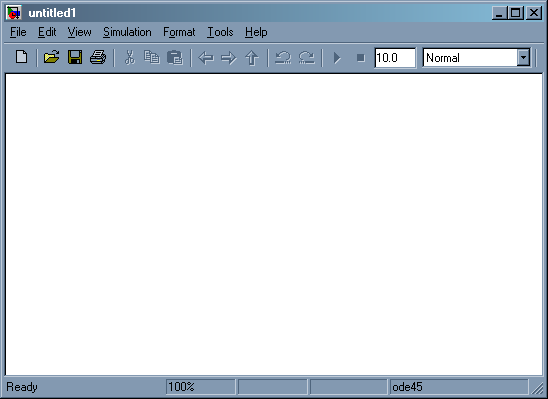Print the model using printer icon
The height and width of the screenshot is (399, 548).
point(98,57)
